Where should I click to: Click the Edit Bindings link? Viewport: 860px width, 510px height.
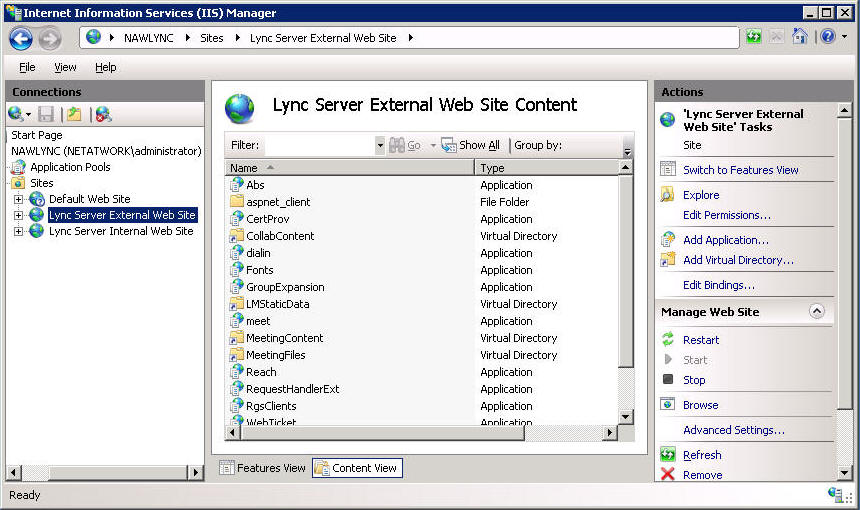tap(718, 285)
